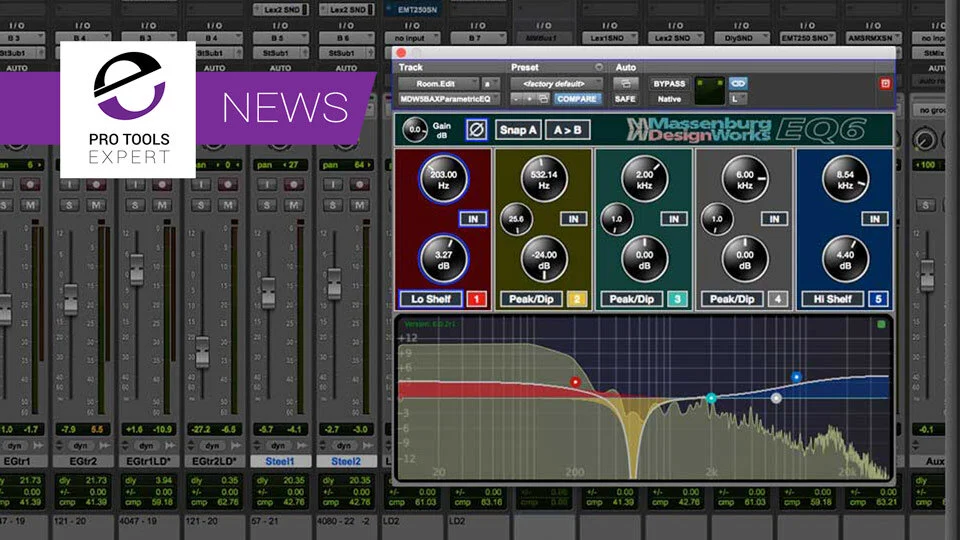Click the EMT250SN send slot
The image size is (960, 540).
(413, 10)
